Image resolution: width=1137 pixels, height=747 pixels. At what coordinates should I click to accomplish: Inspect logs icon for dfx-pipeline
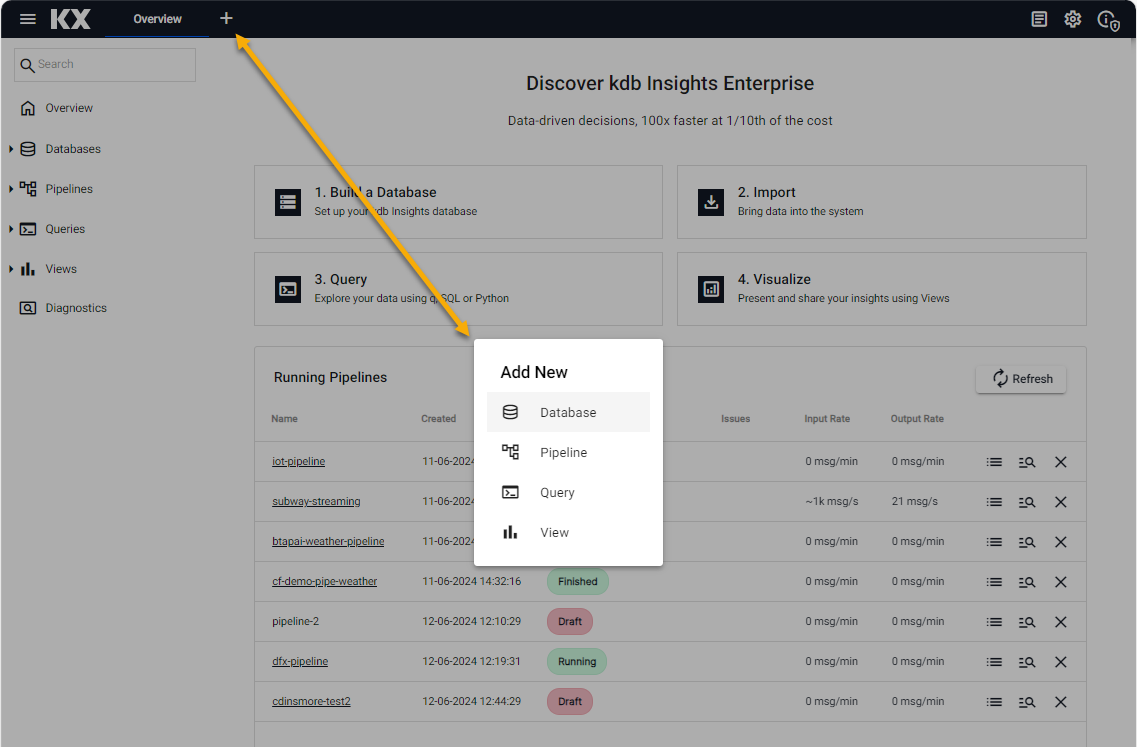pyautogui.click(x=1027, y=662)
